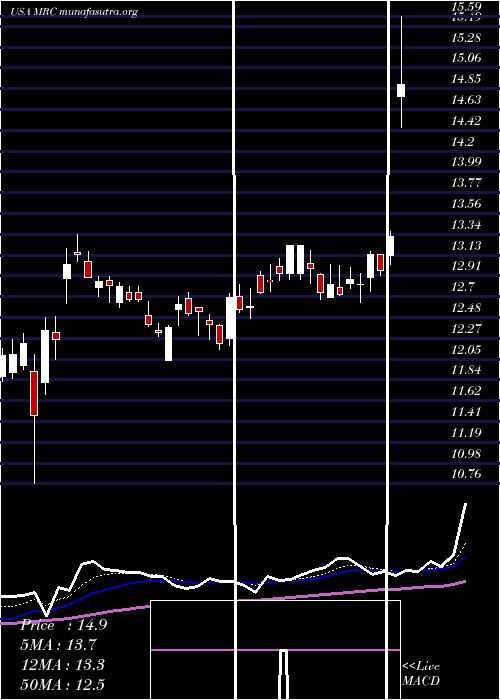This screenshot has width=500, height=700.
Task: Click the '5MA : 13.7' legend text
Action: click(58, 645)
